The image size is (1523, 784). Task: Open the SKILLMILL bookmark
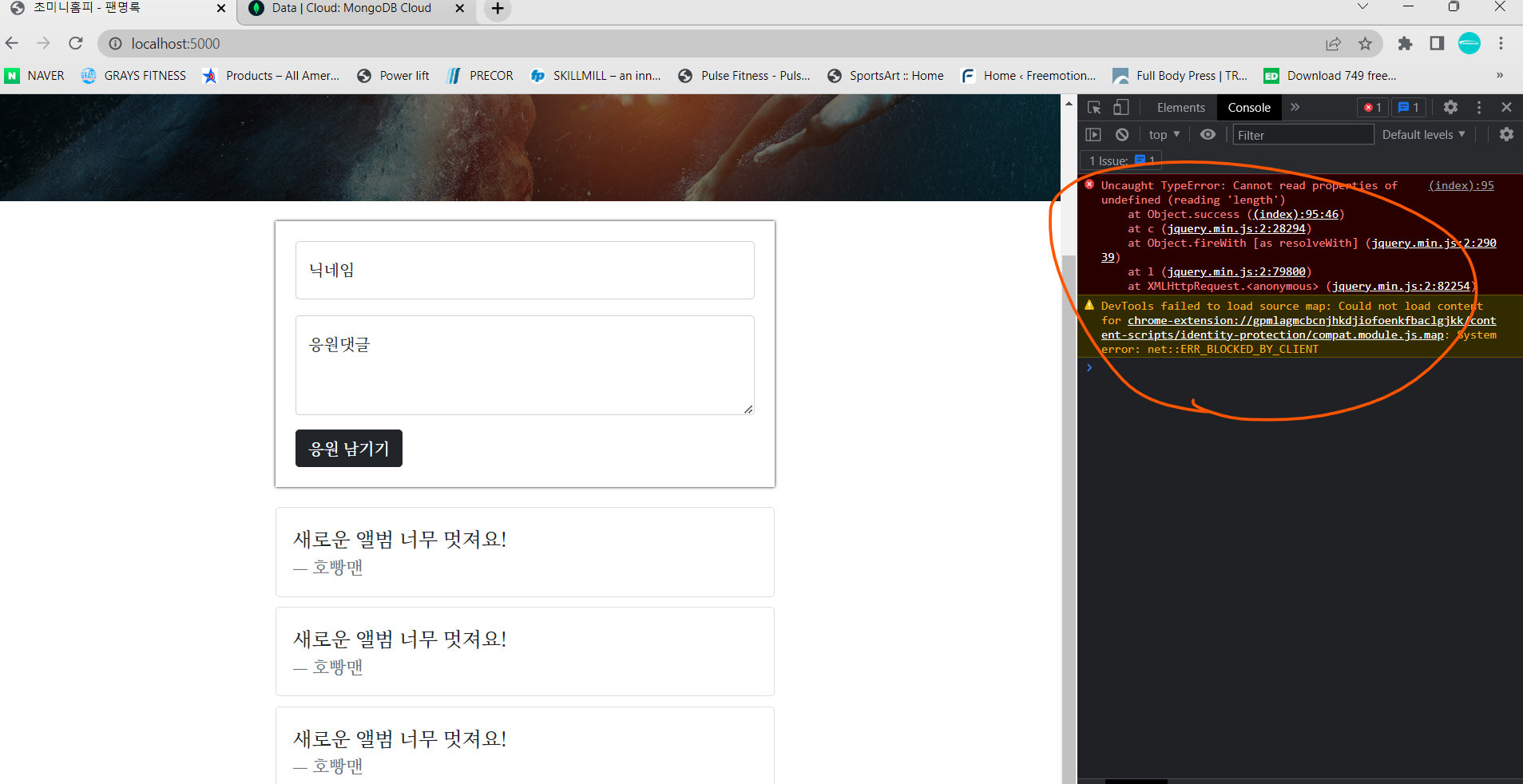coord(596,76)
